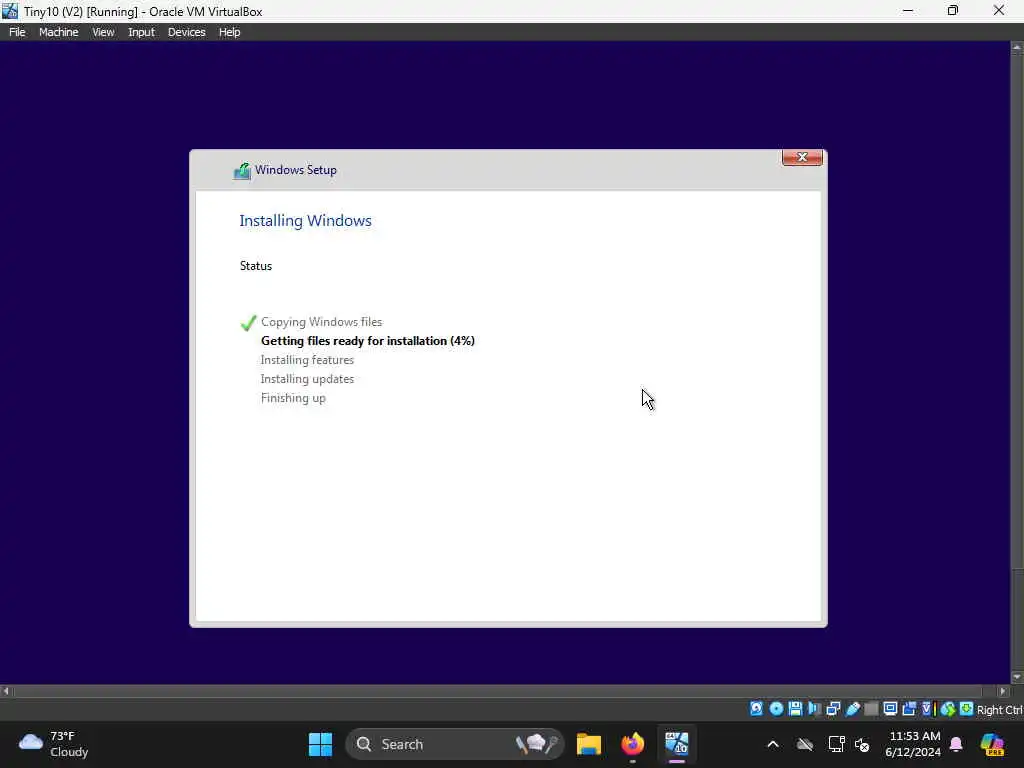This screenshot has width=1024, height=768.
Task: Click the floppy disk indicator in status bar
Action: click(x=795, y=709)
